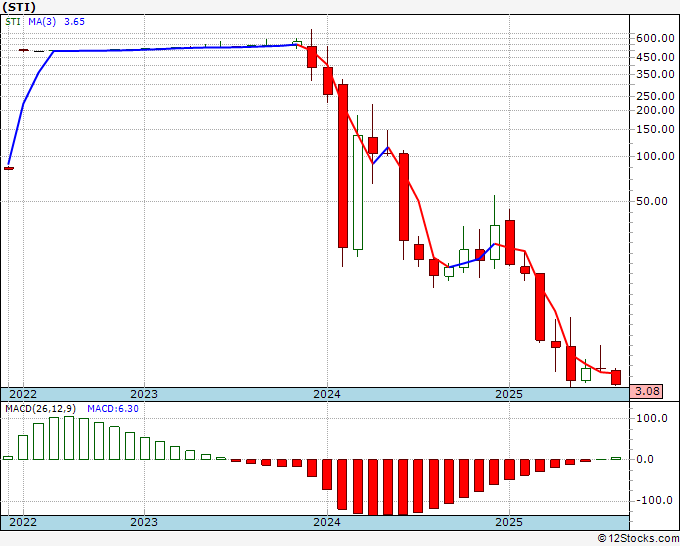
Task: Click the tall green hollow candle in 2024
Action: pos(358,193)
